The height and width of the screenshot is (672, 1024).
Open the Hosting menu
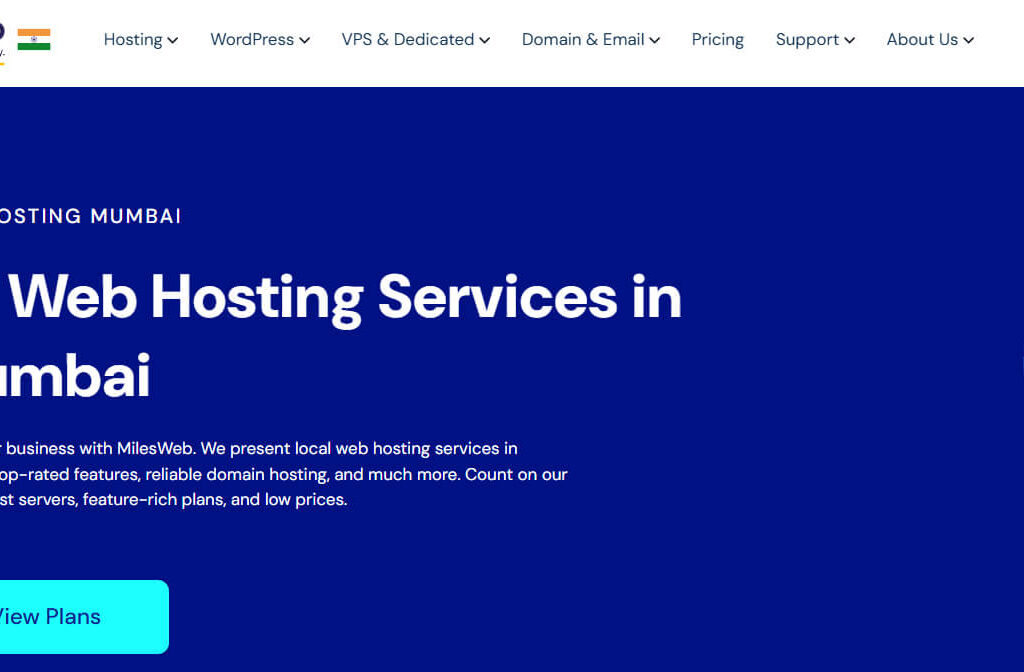coord(140,40)
